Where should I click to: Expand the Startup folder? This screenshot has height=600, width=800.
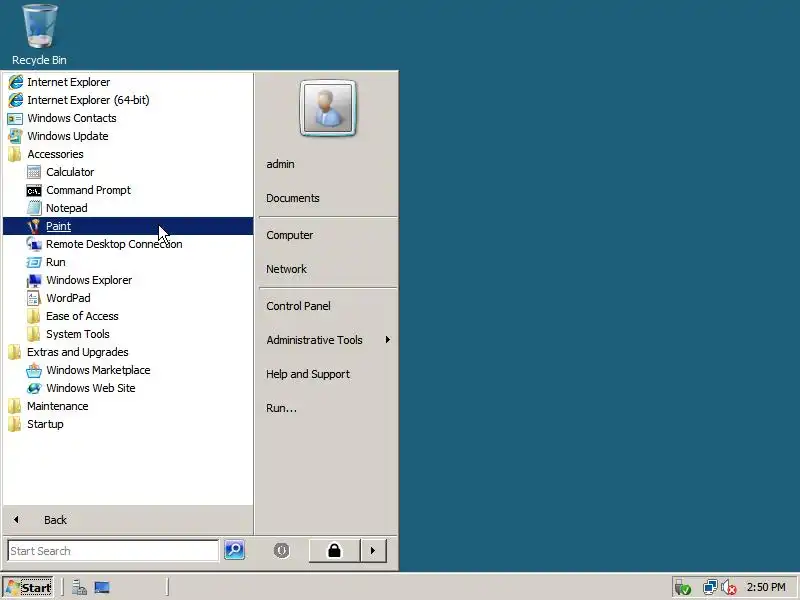(x=128, y=424)
